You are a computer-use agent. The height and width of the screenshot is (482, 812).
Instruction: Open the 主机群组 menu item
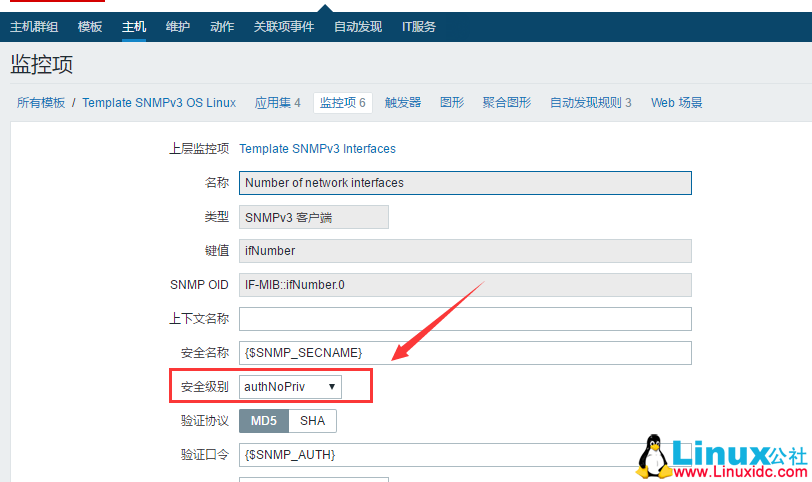coord(34,27)
